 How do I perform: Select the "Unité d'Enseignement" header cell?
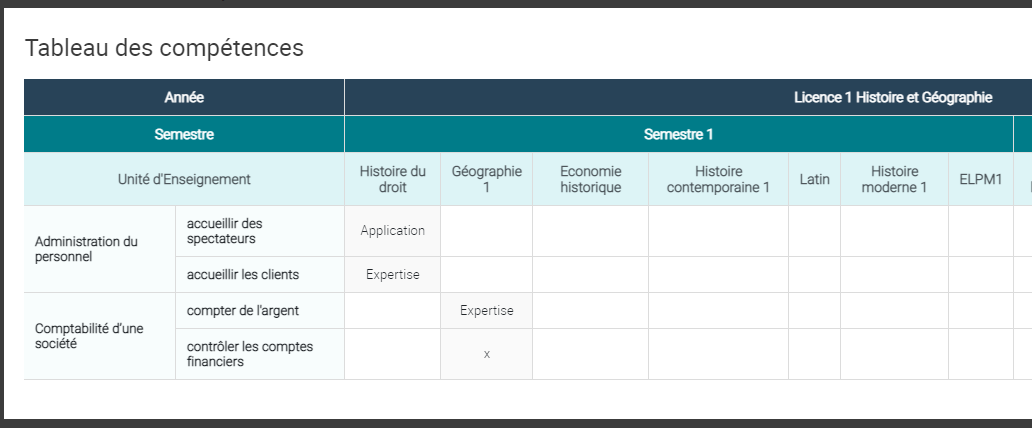coord(184,179)
